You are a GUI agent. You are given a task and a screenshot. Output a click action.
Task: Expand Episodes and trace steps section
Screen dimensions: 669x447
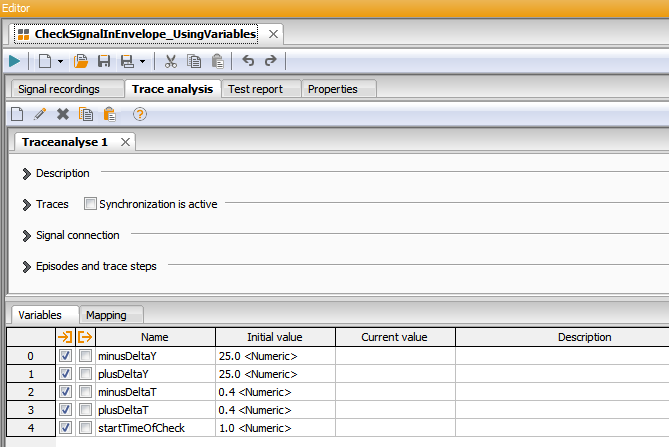(x=27, y=267)
